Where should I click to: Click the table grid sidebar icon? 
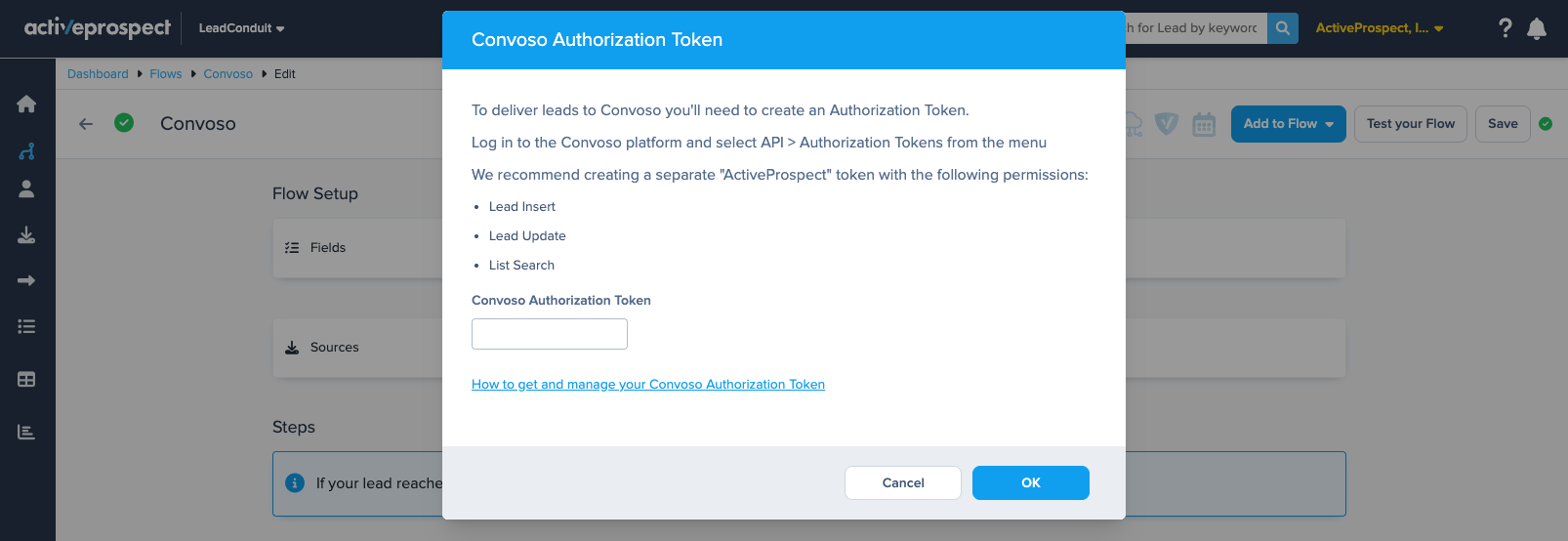point(26,379)
